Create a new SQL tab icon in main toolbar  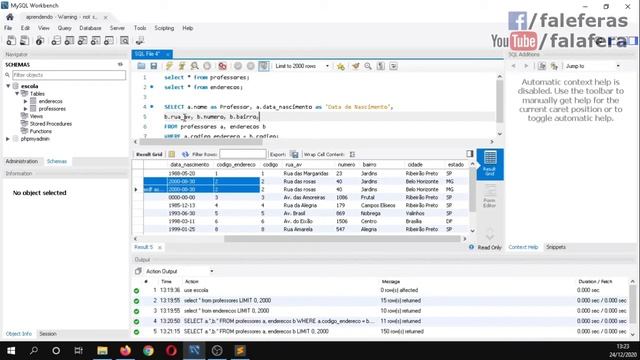(x=11, y=40)
